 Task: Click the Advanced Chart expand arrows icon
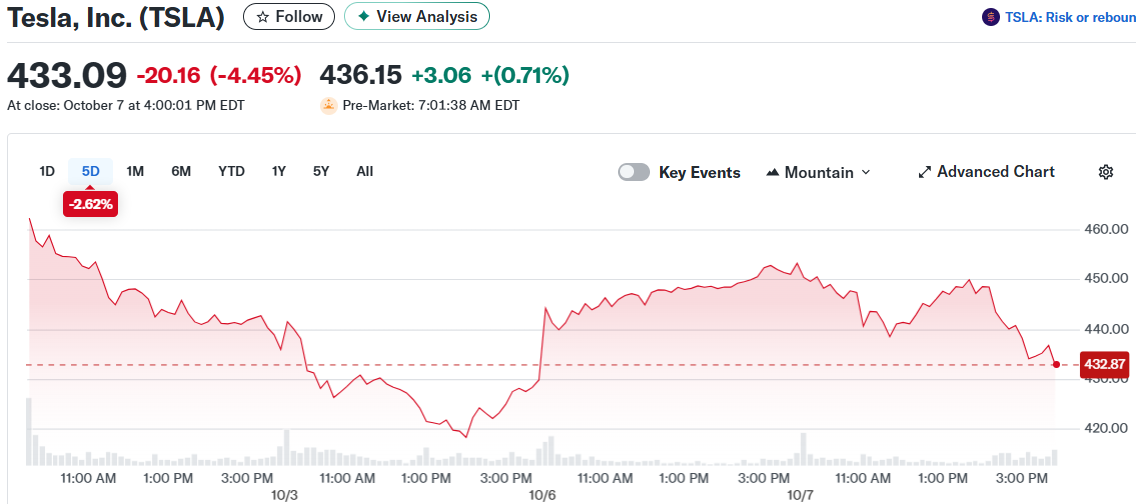point(924,172)
